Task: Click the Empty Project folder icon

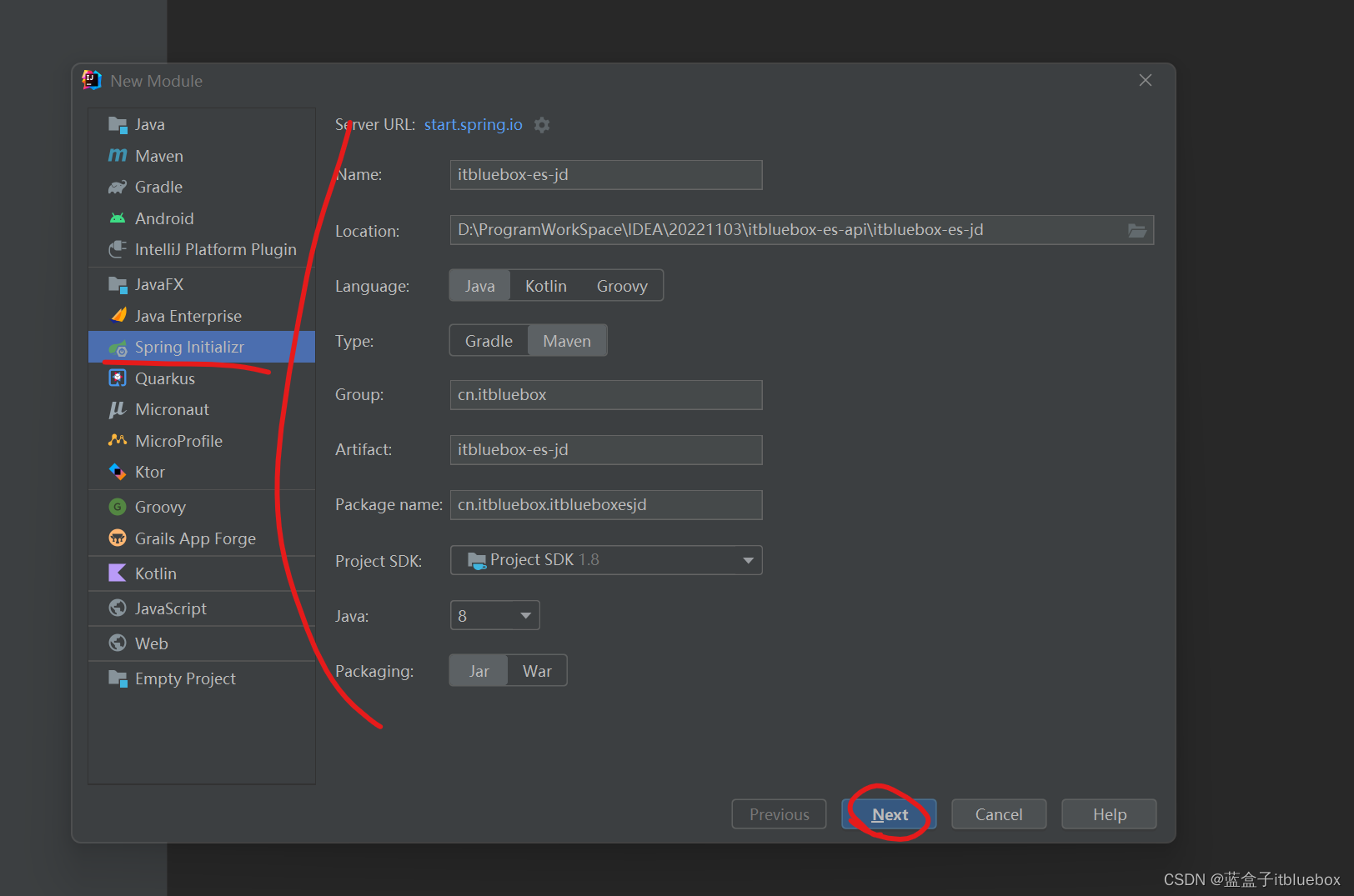Action: click(118, 678)
